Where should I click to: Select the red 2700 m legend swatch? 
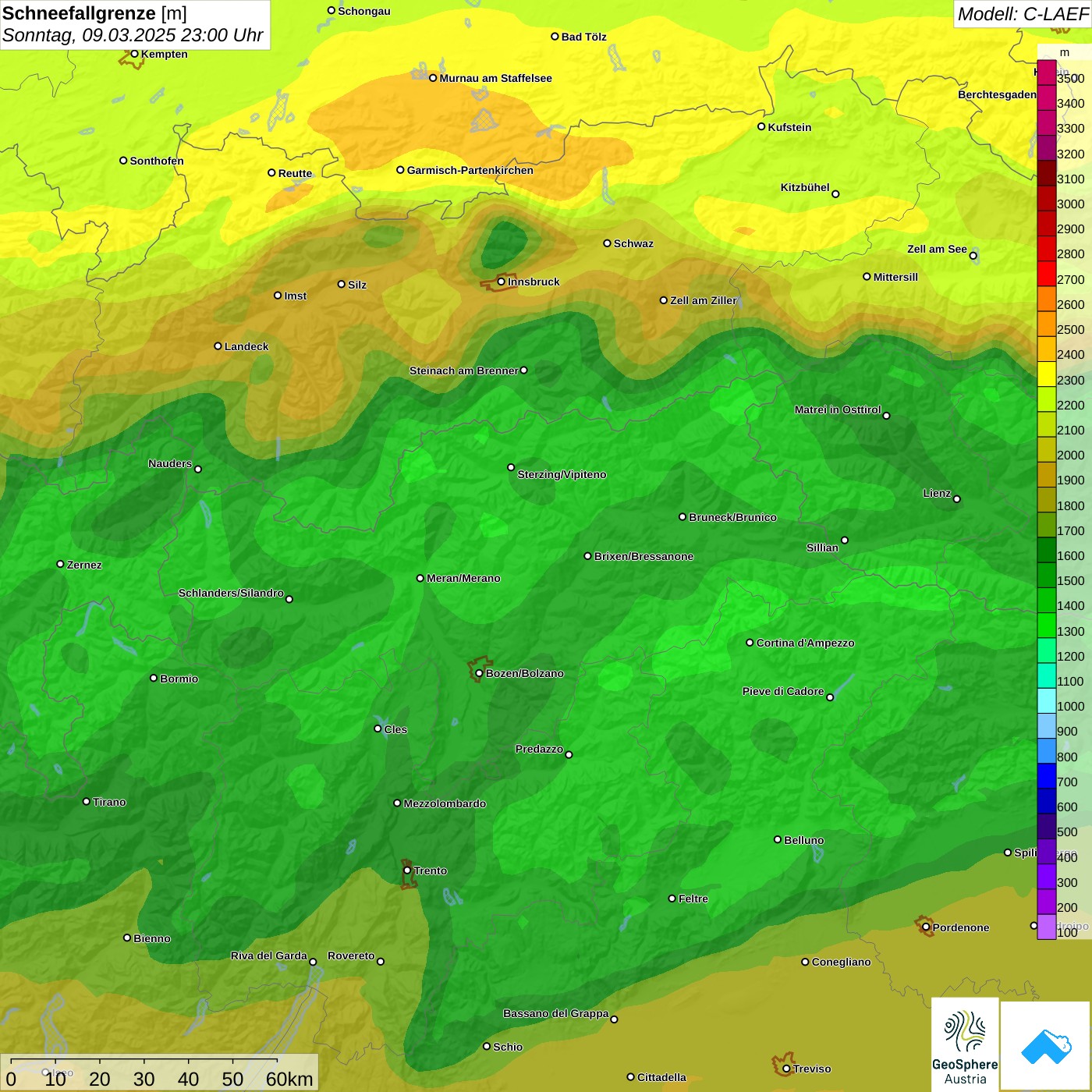pyautogui.click(x=1047, y=274)
